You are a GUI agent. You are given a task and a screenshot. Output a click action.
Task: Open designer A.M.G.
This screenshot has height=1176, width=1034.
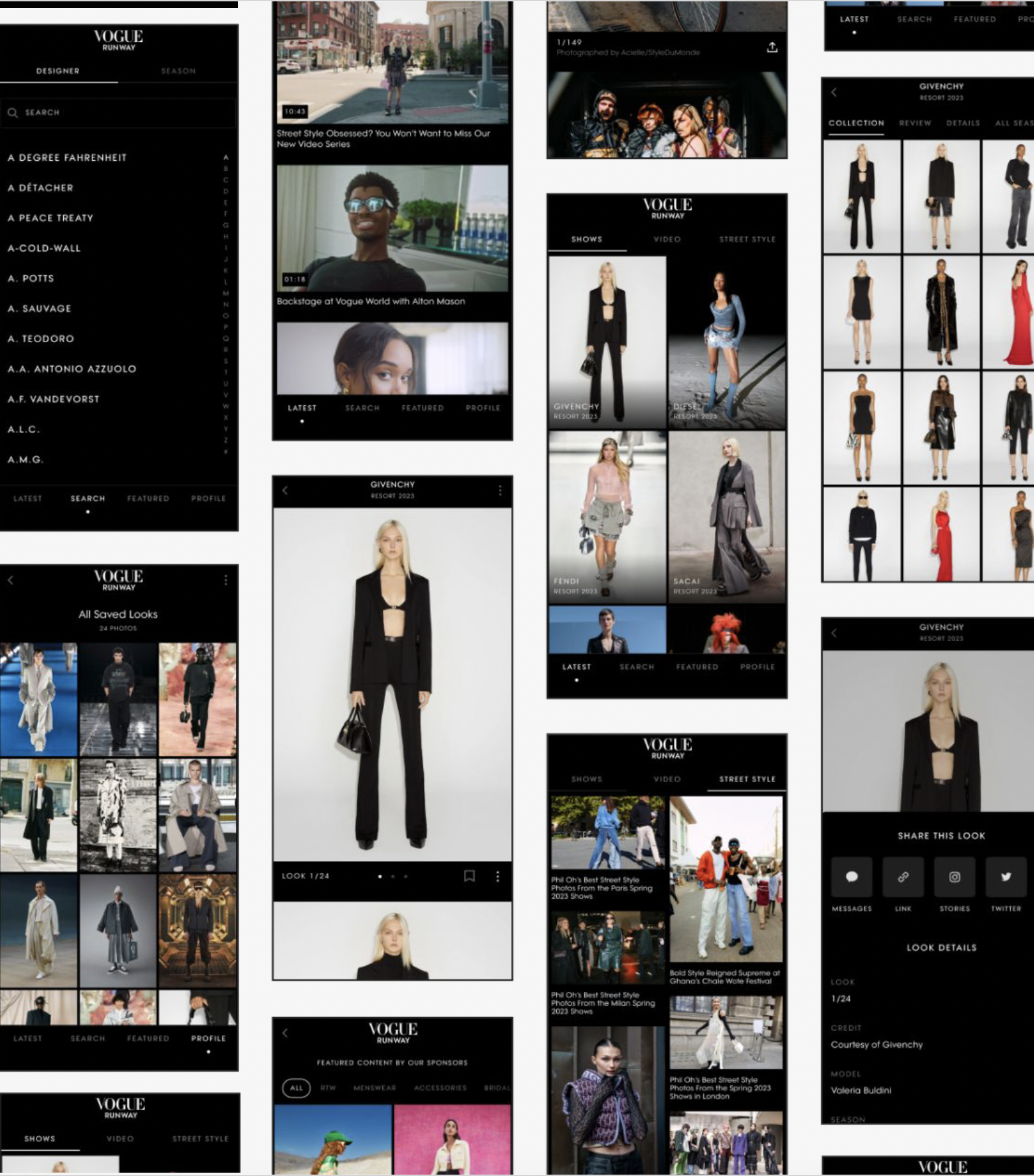(x=25, y=459)
